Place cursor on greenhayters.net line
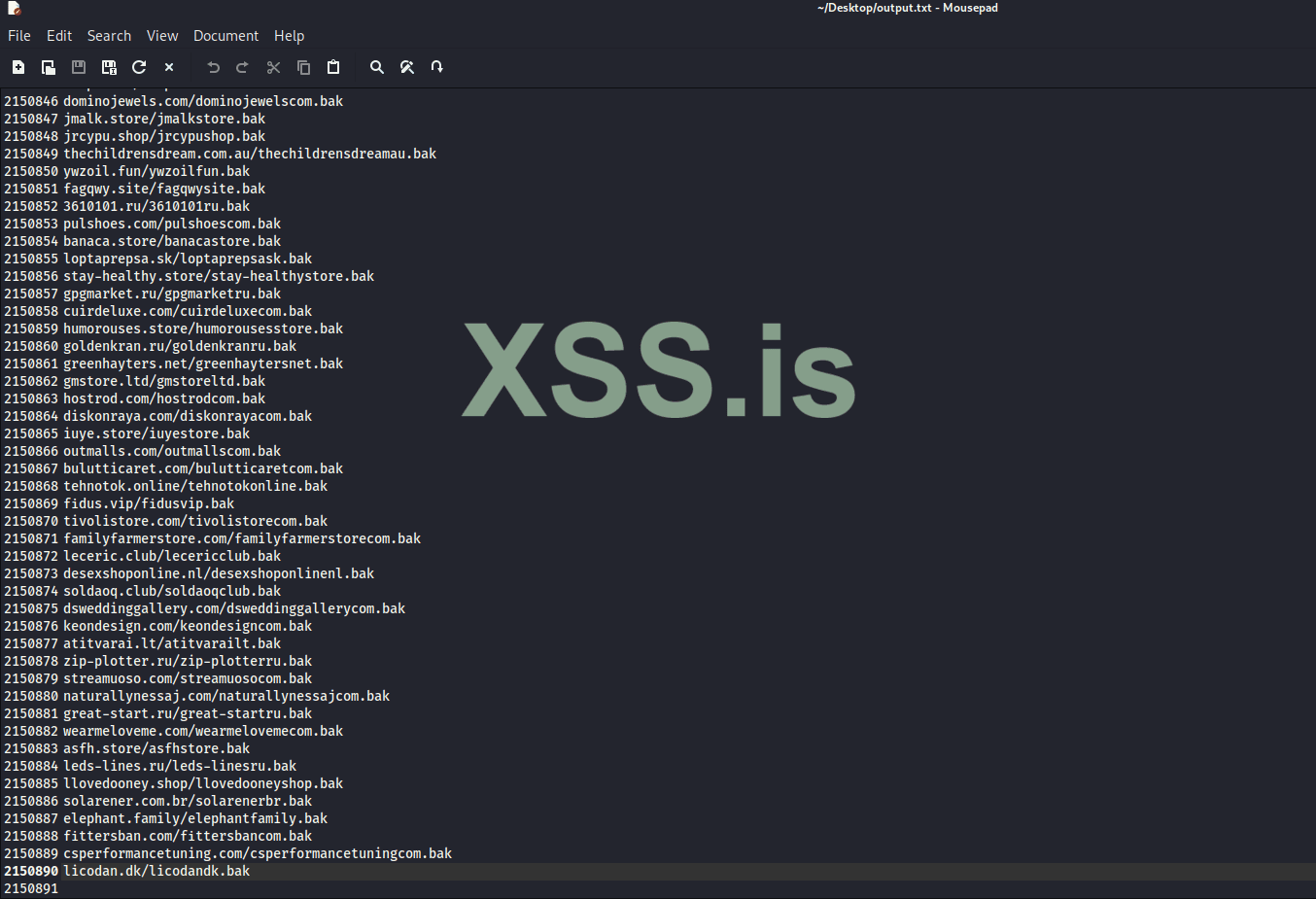This screenshot has width=1316, height=899. tap(203, 363)
